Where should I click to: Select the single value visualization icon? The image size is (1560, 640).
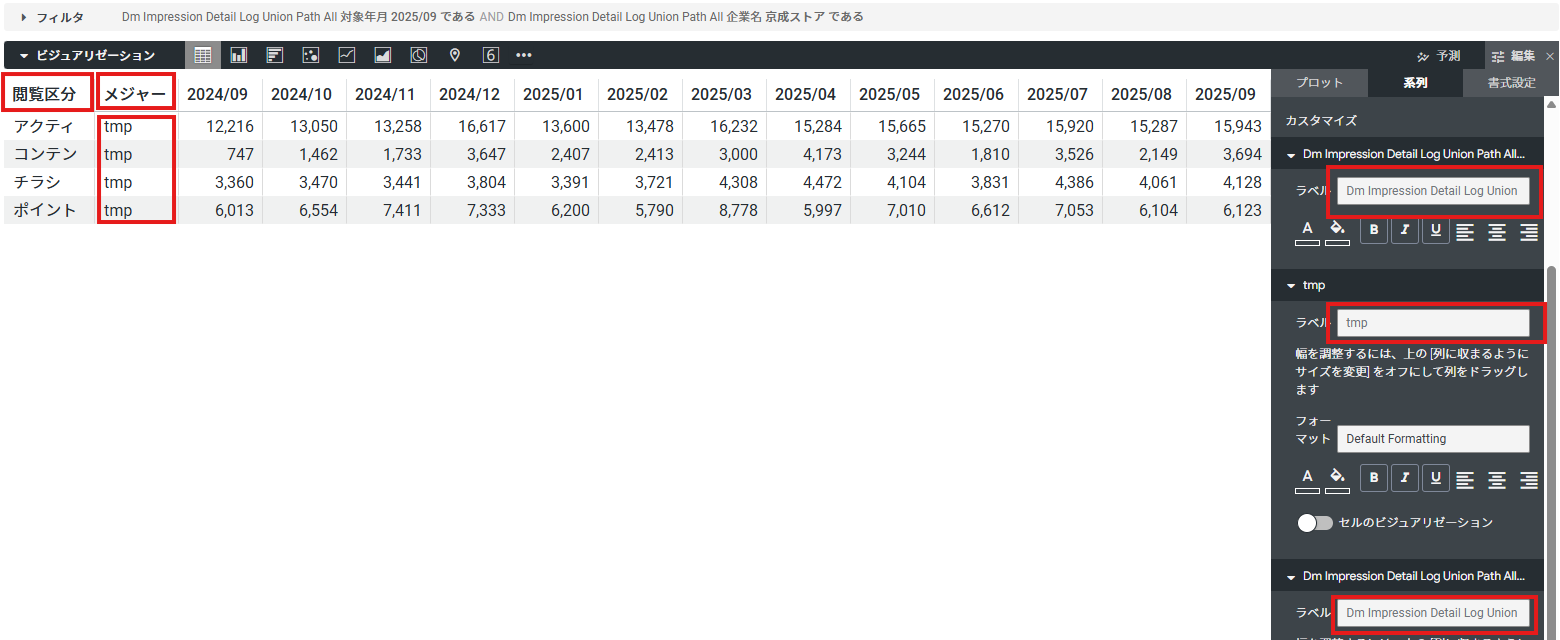pos(491,55)
